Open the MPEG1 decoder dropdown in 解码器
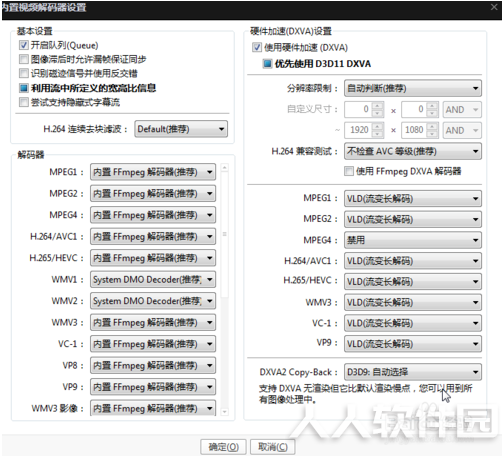The height and width of the screenshot is (456, 503). (x=153, y=172)
